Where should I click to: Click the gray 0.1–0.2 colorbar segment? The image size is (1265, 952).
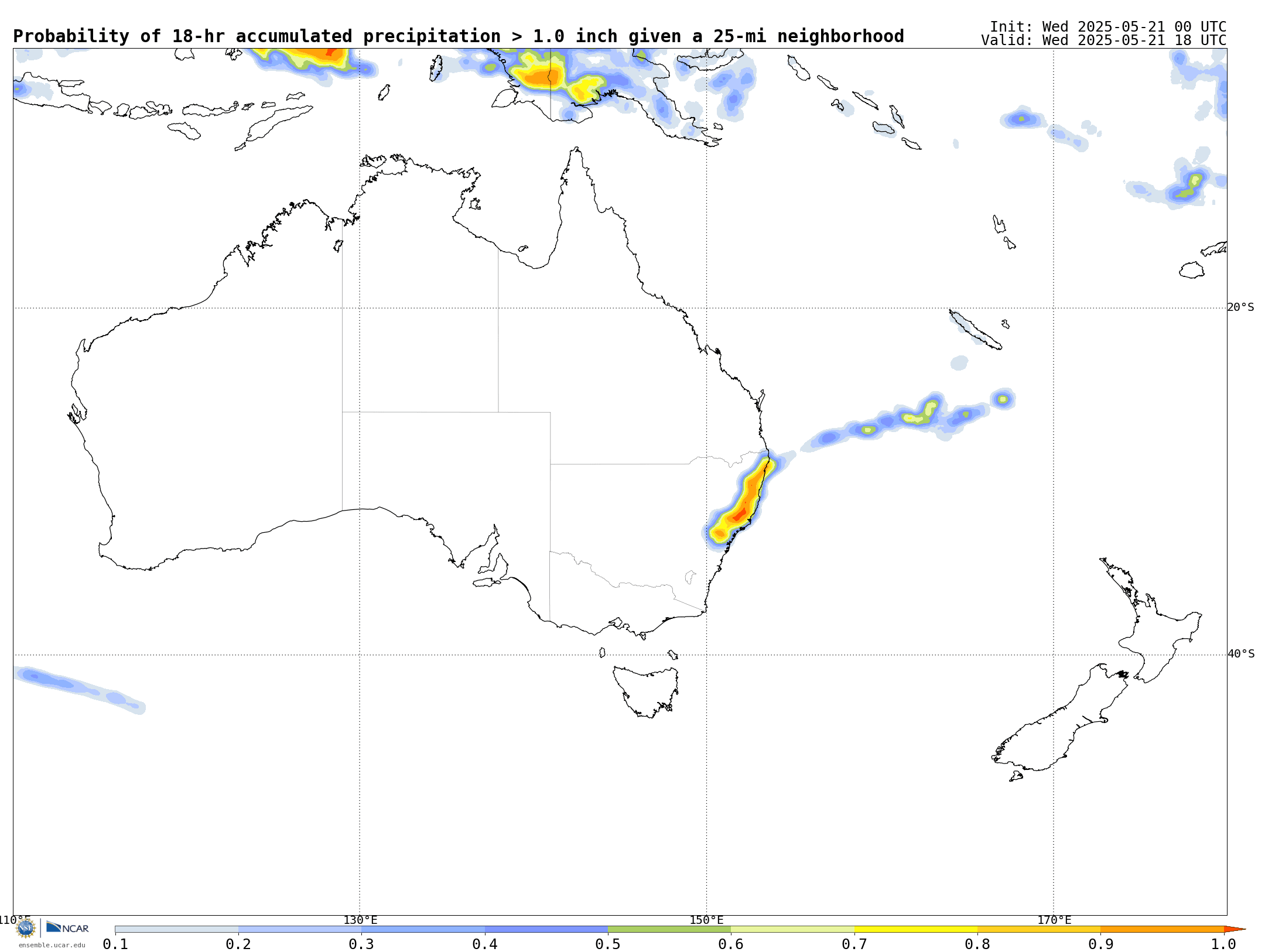coord(177,929)
